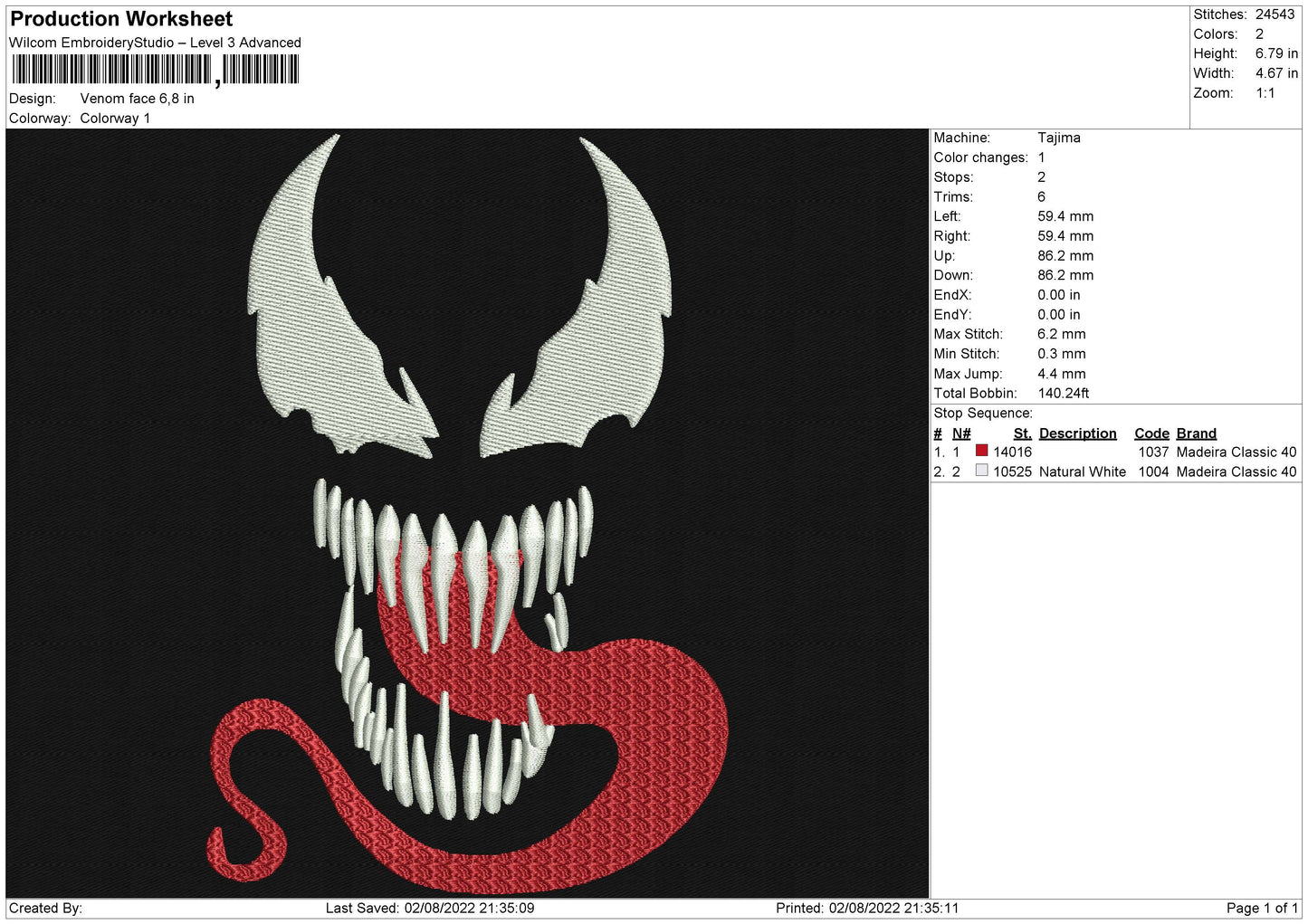Viewport: 1308px width, 924px height.
Task: Select thread code 1004 in row 2
Action: [x=1153, y=472]
